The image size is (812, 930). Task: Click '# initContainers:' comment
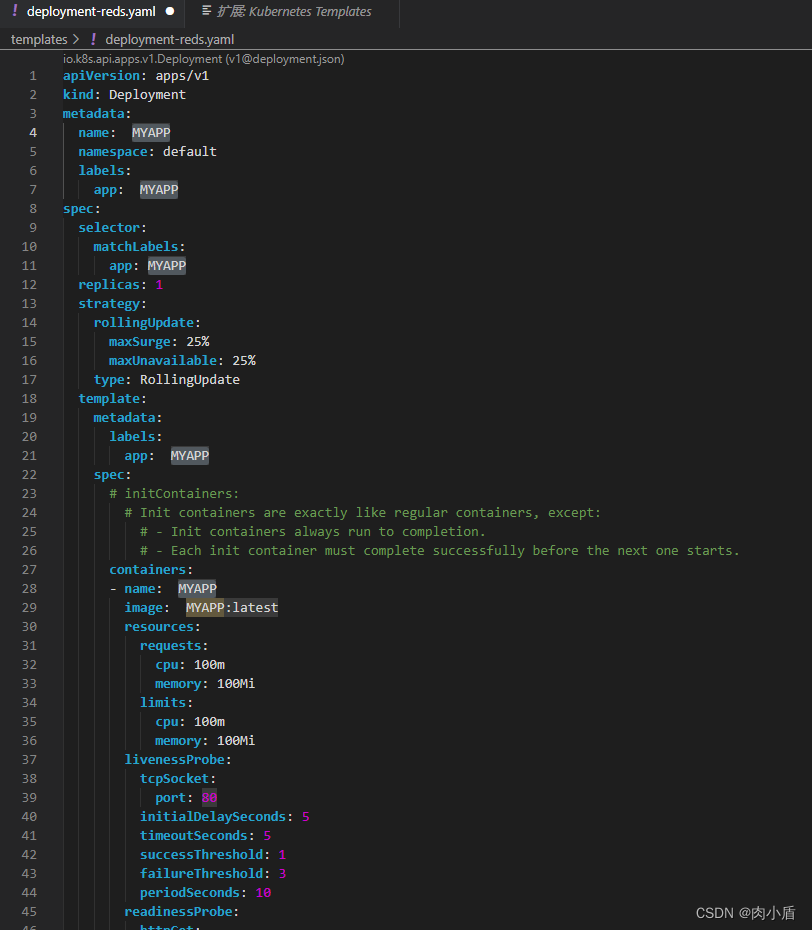tap(174, 493)
